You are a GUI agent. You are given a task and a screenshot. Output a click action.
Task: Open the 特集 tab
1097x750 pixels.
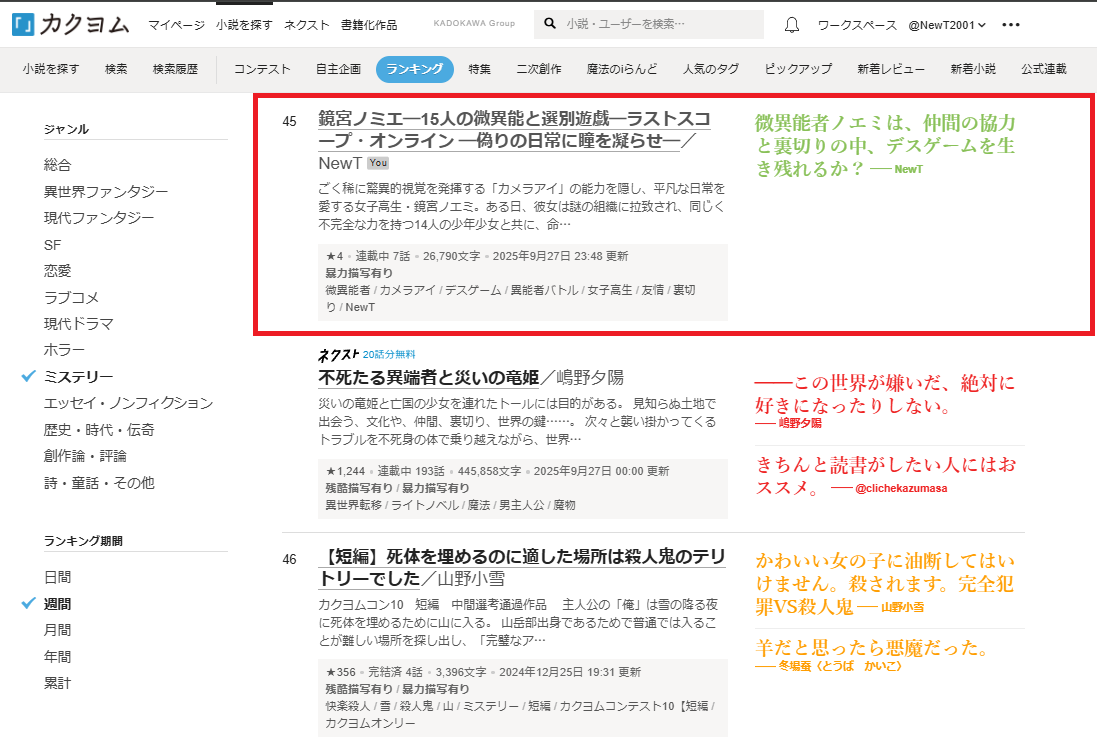(480, 69)
